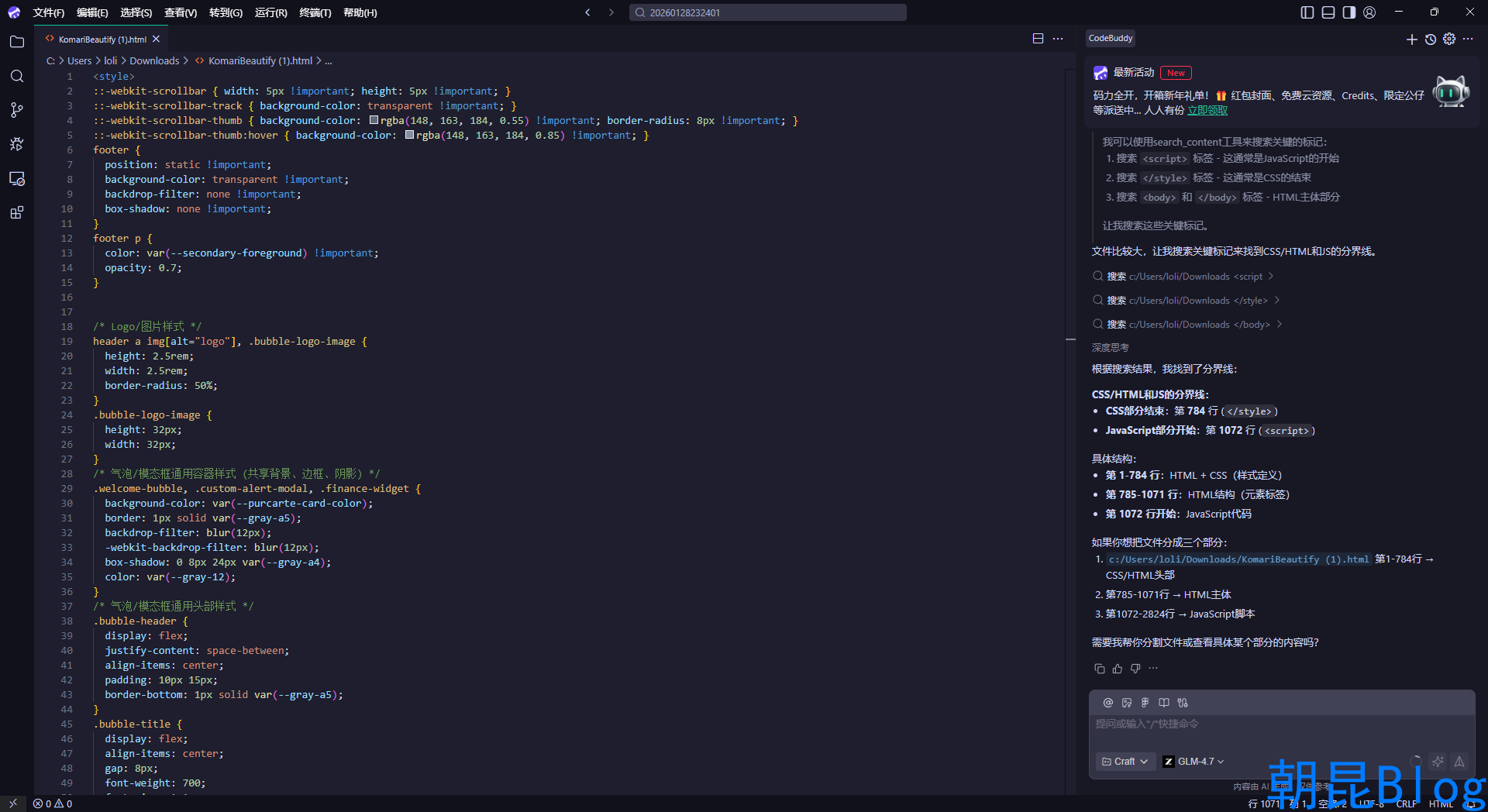Split the editor with the layout icon
Image resolution: width=1488 pixels, height=812 pixels.
tap(1038, 39)
